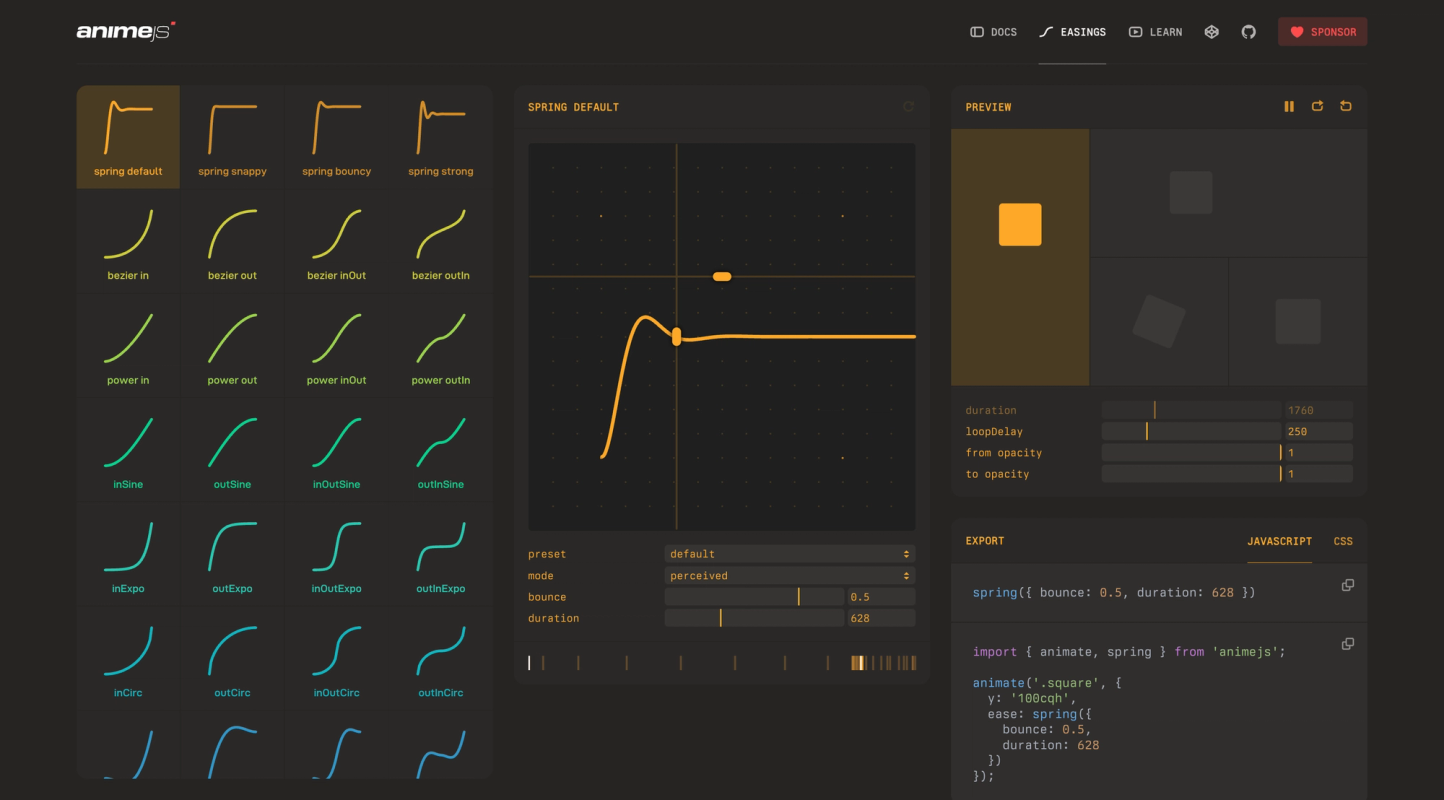Go to the Docs page
This screenshot has width=1444, height=800.
(993, 32)
